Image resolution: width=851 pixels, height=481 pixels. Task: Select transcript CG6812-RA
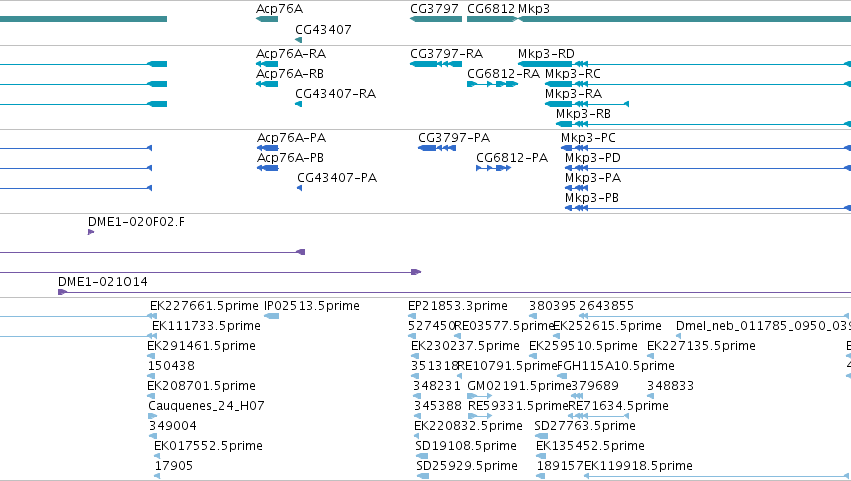(x=503, y=74)
